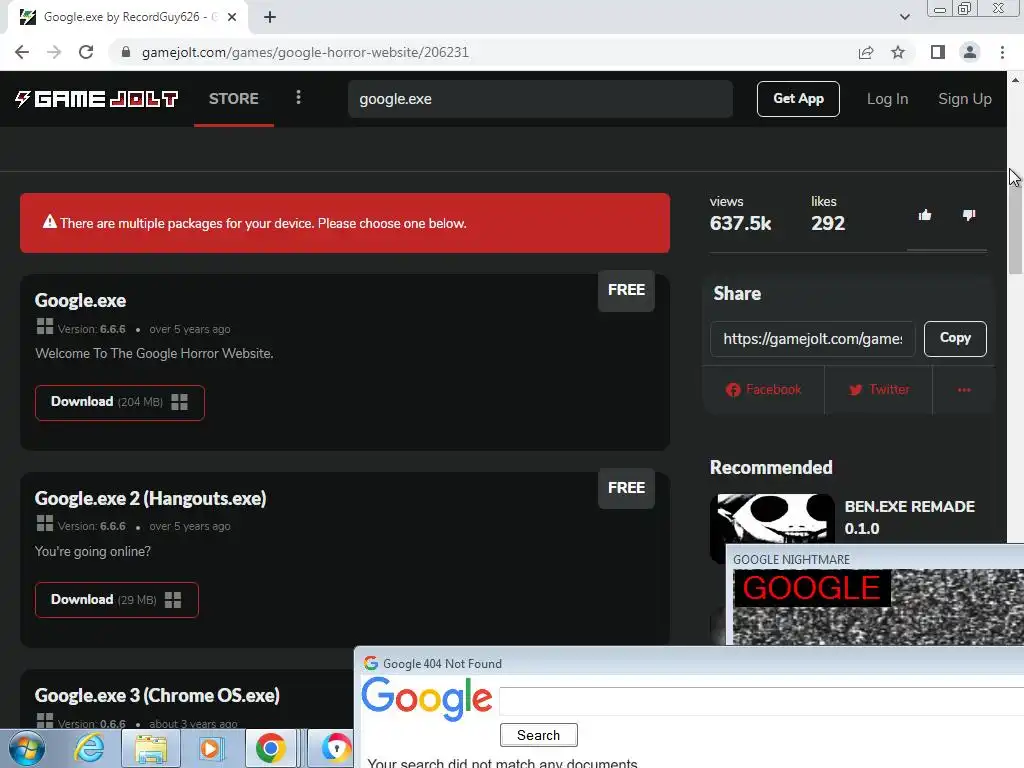Image resolution: width=1024 pixels, height=768 pixels.
Task: Copy the share link
Action: point(955,338)
